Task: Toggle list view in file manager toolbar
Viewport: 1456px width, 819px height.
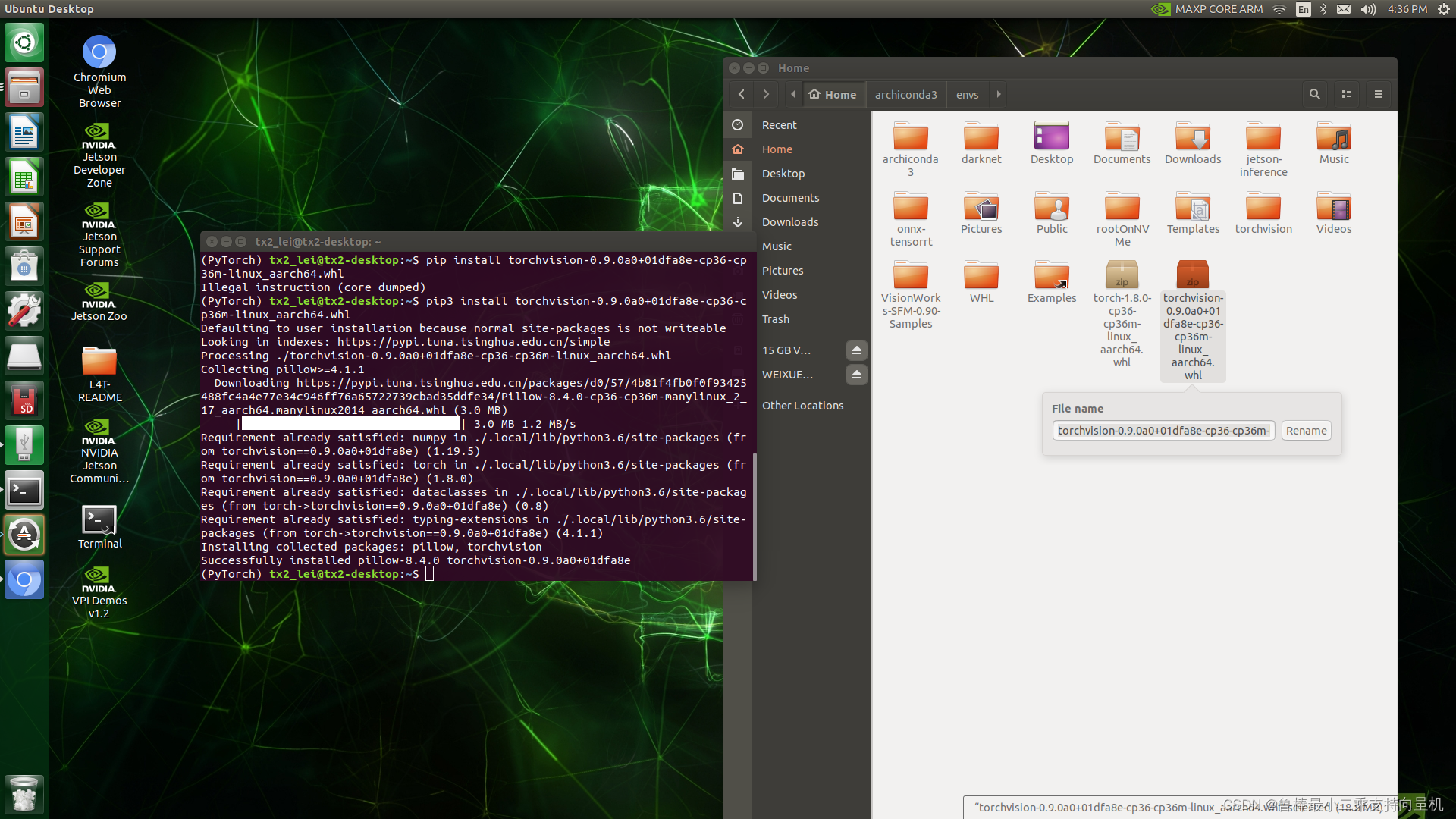Action: pos(1347,94)
